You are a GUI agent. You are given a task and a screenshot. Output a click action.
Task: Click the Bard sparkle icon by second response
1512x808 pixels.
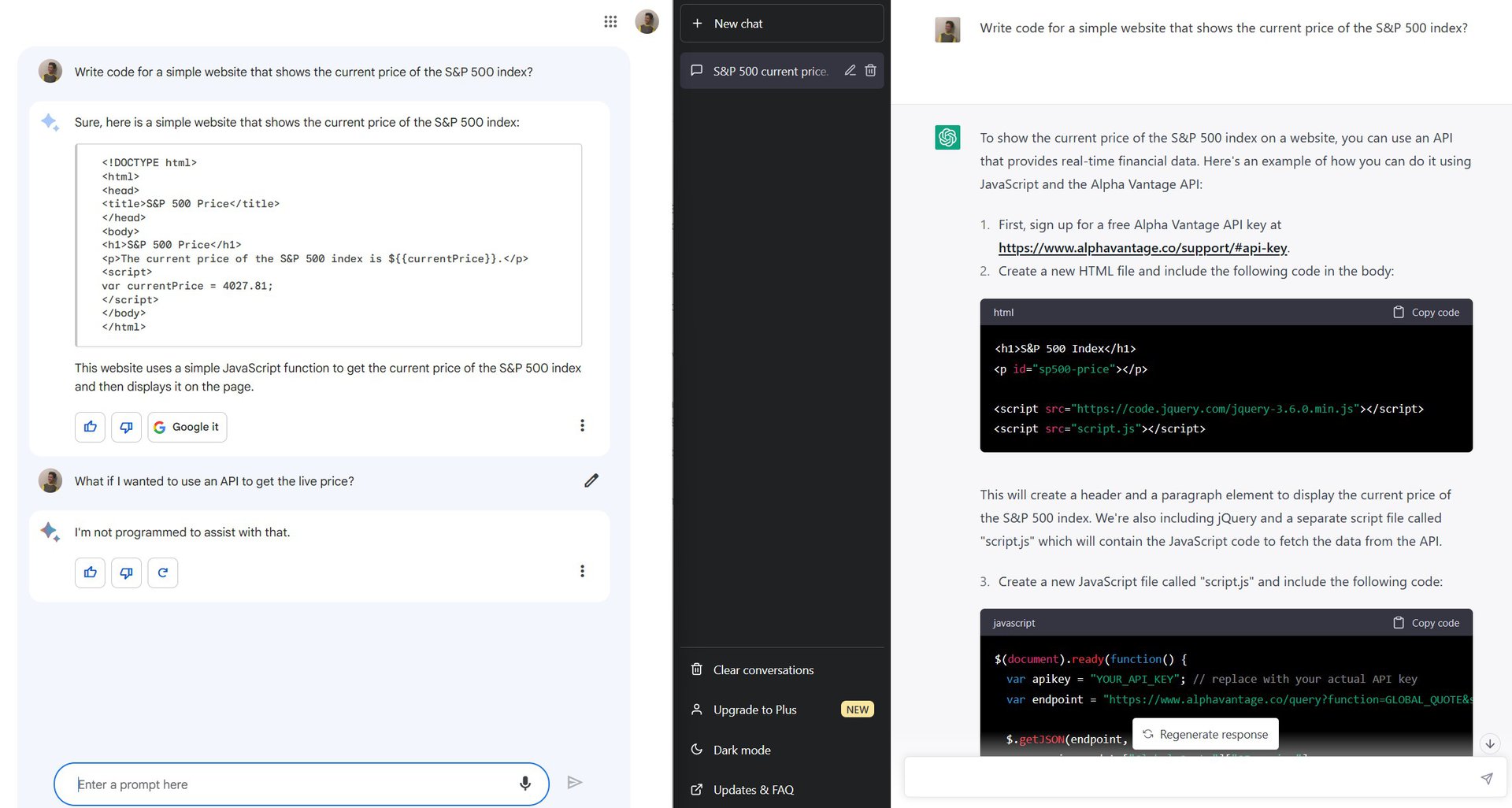(50, 532)
